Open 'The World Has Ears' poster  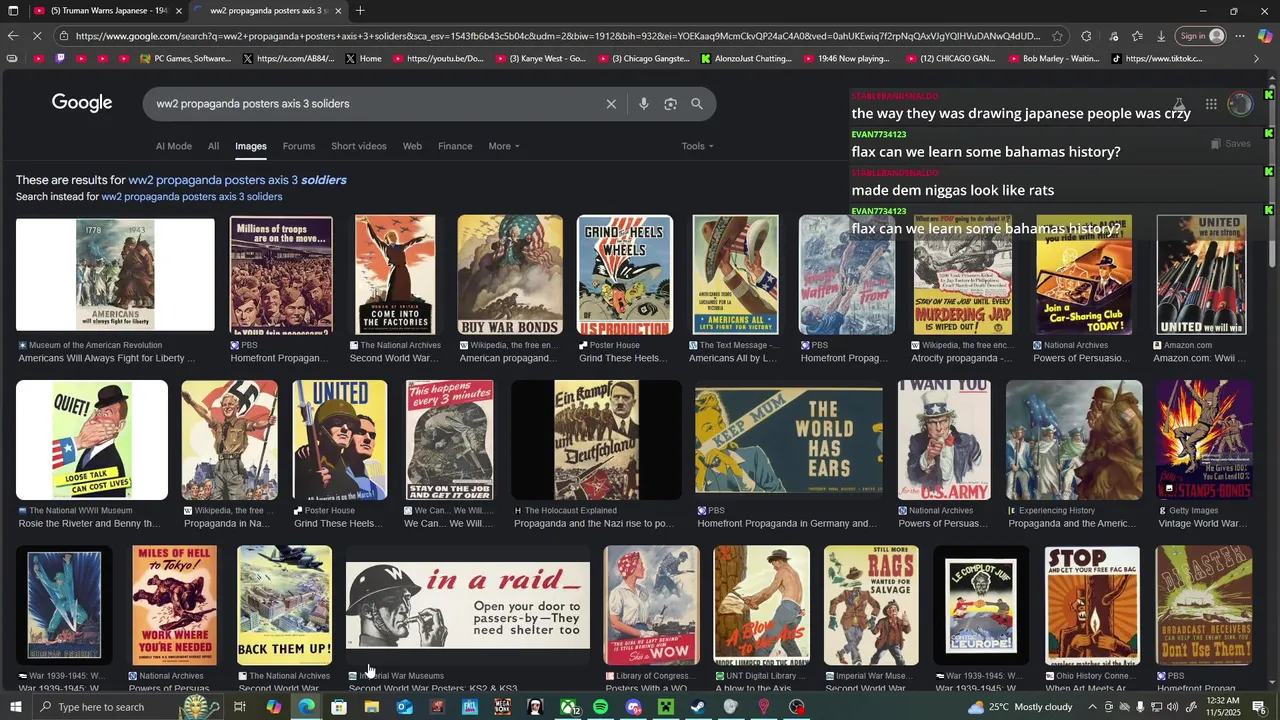(x=789, y=440)
